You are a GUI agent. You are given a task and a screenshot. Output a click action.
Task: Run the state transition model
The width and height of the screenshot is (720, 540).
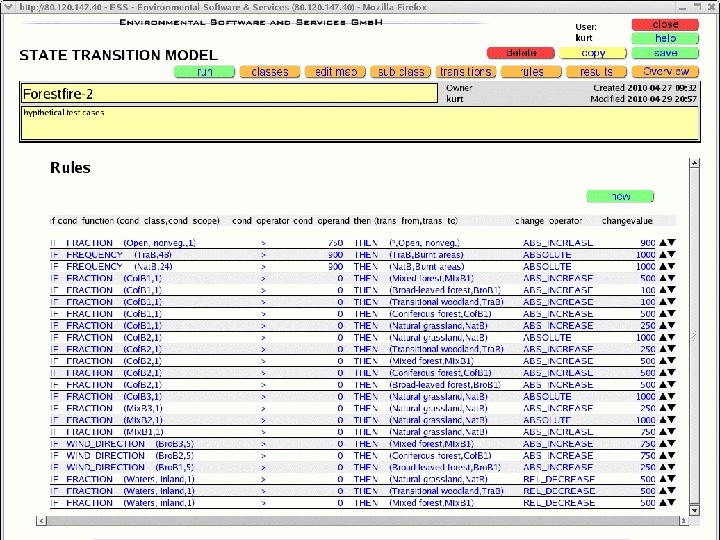204,72
